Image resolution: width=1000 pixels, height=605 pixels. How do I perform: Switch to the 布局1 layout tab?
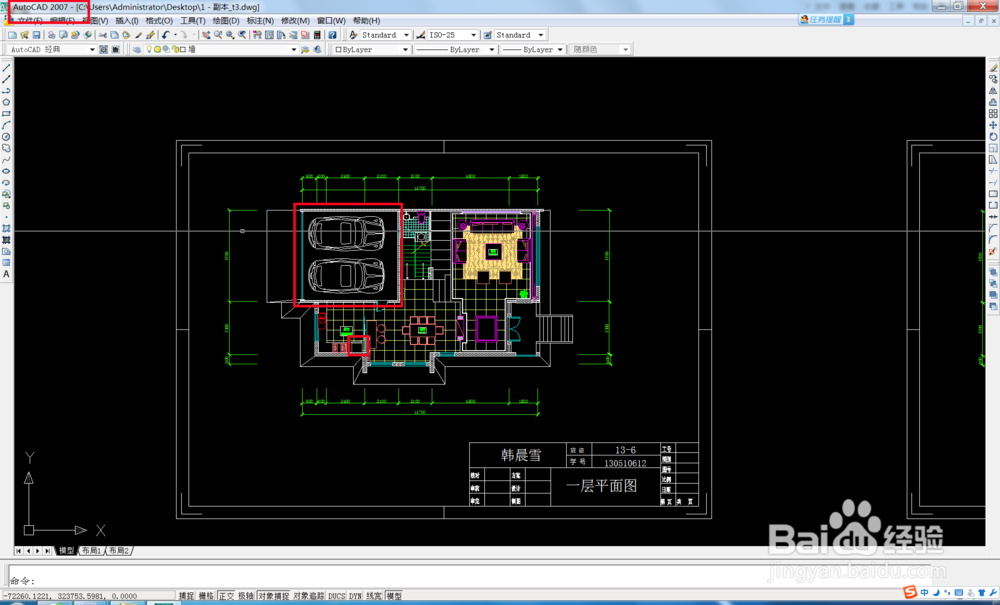click(92, 551)
